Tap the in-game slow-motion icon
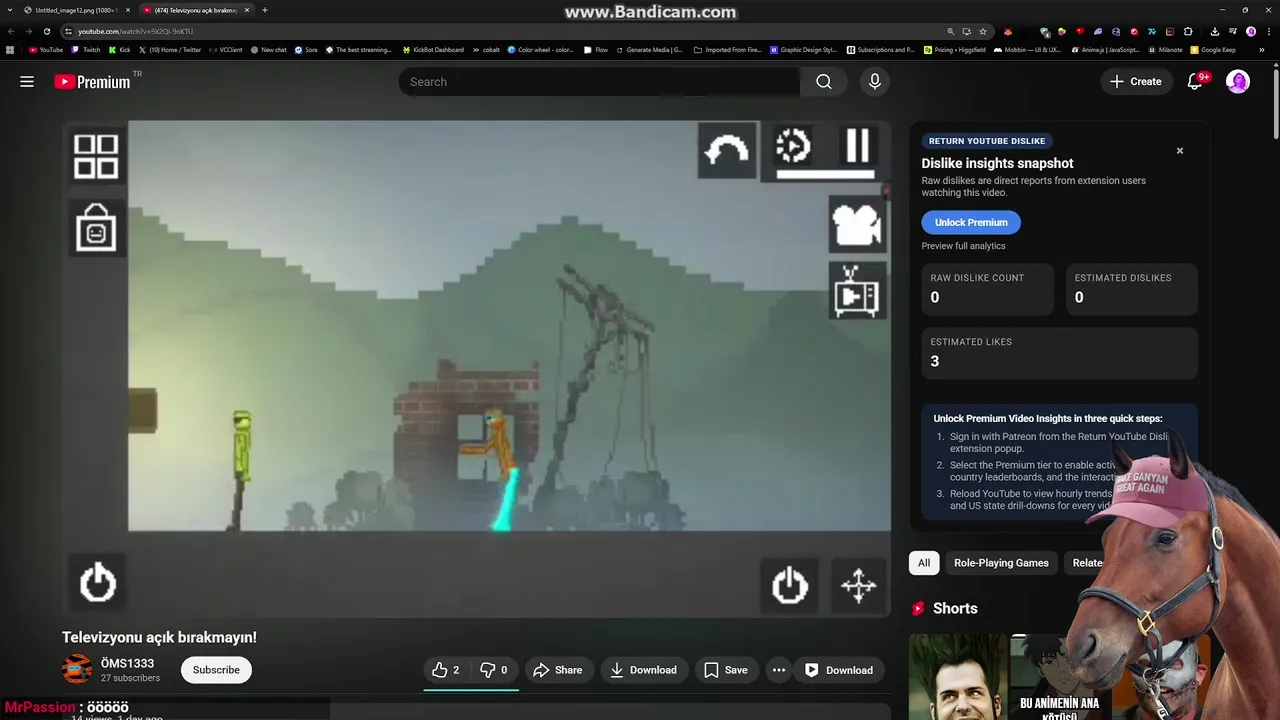Viewport: 1280px width, 720px height. (793, 146)
